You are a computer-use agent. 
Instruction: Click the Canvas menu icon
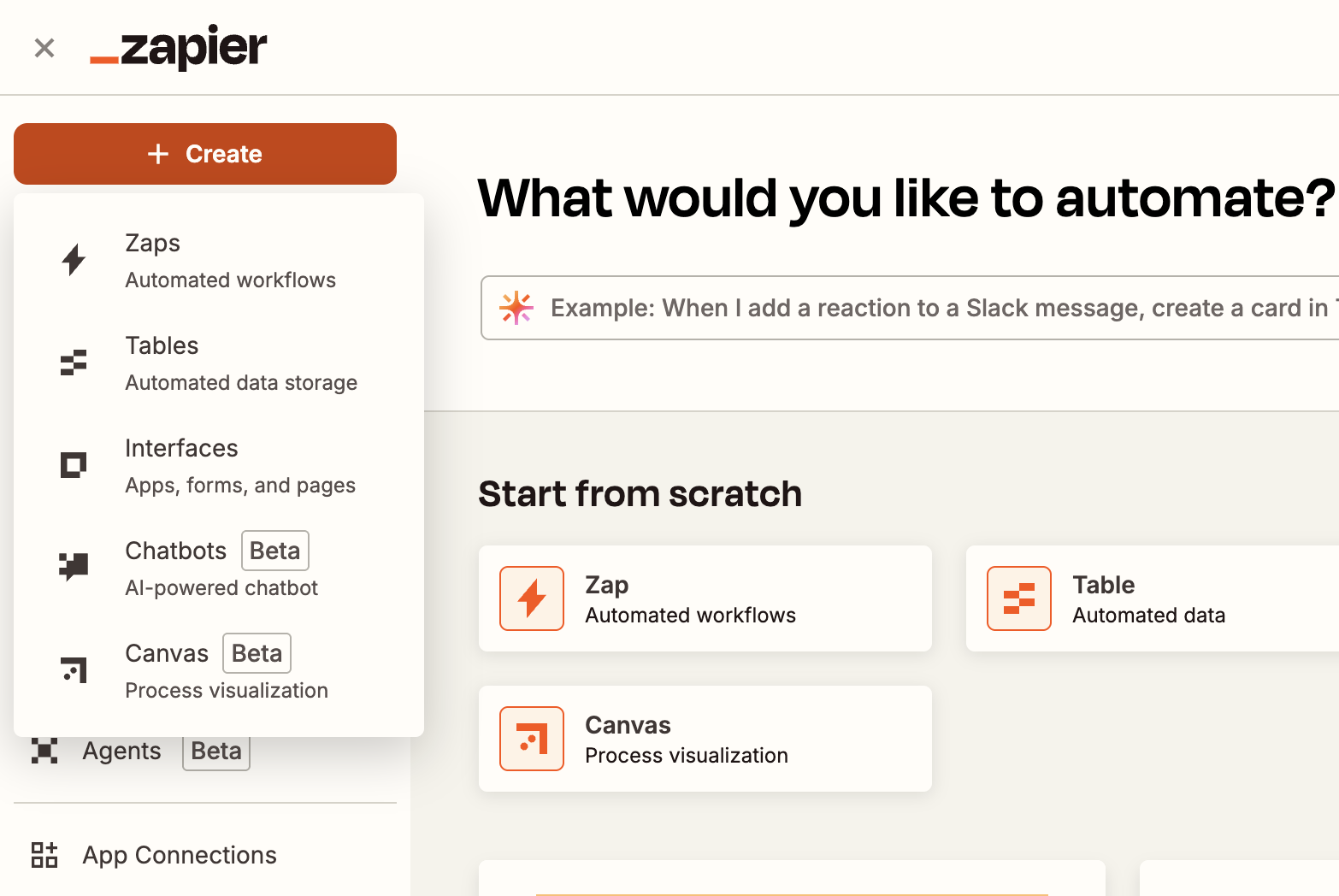pyautogui.click(x=74, y=669)
